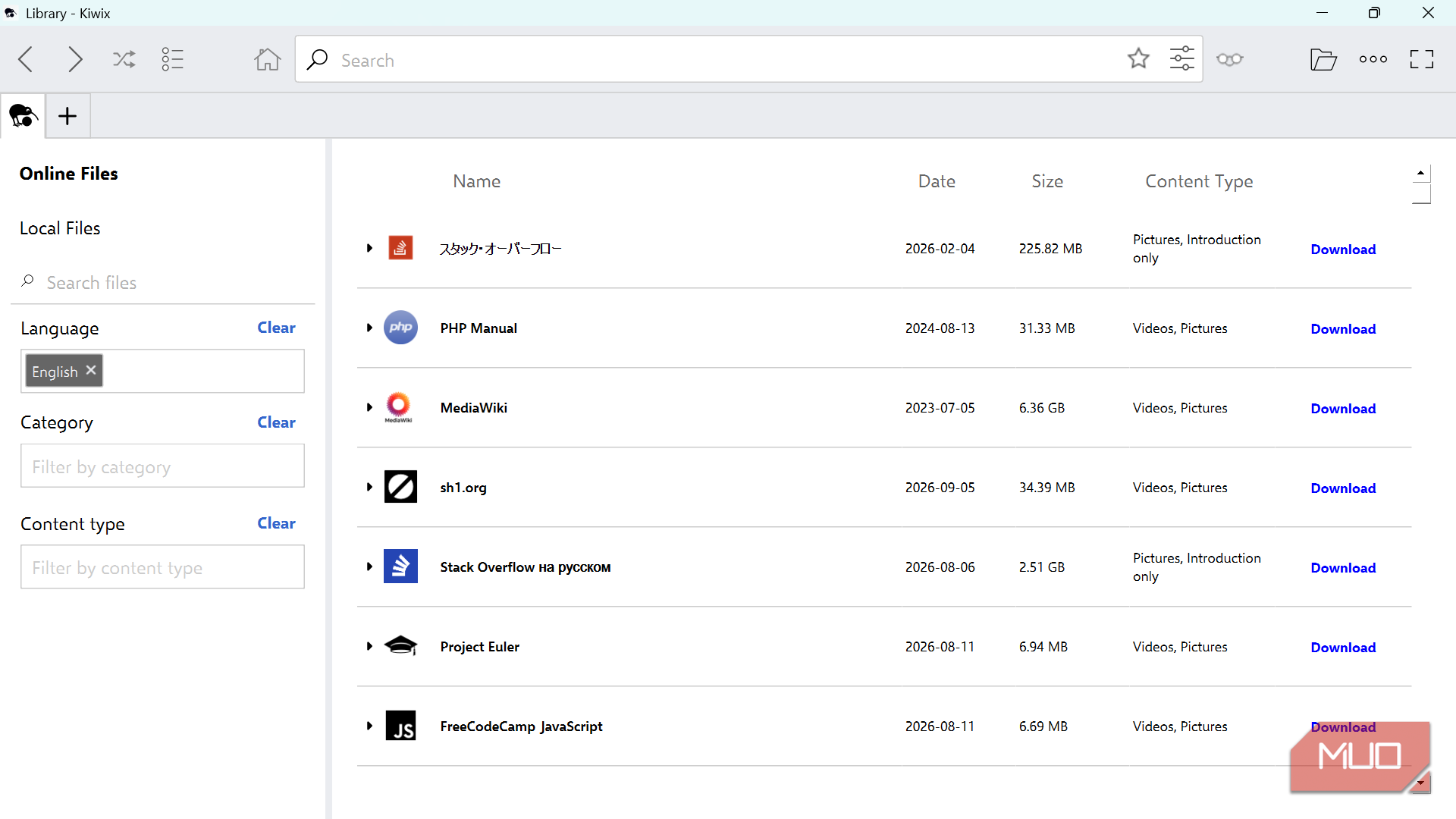
Task: Clear the Category filter
Action: point(276,422)
